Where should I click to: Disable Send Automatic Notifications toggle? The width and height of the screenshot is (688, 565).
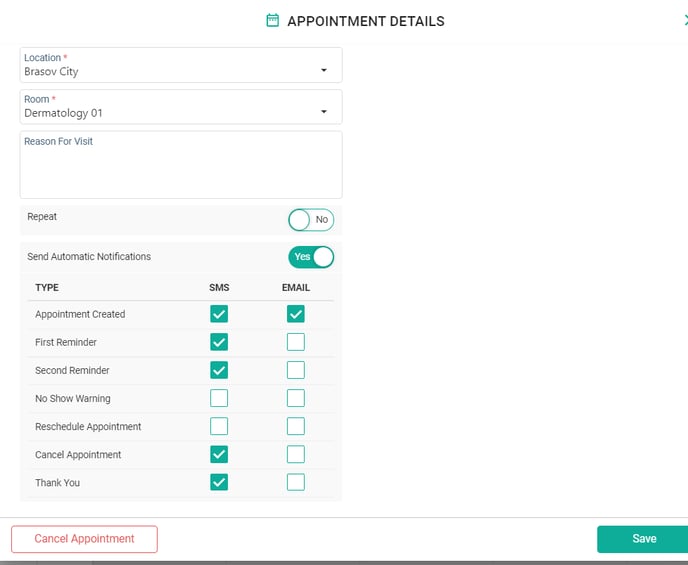[x=310, y=257]
